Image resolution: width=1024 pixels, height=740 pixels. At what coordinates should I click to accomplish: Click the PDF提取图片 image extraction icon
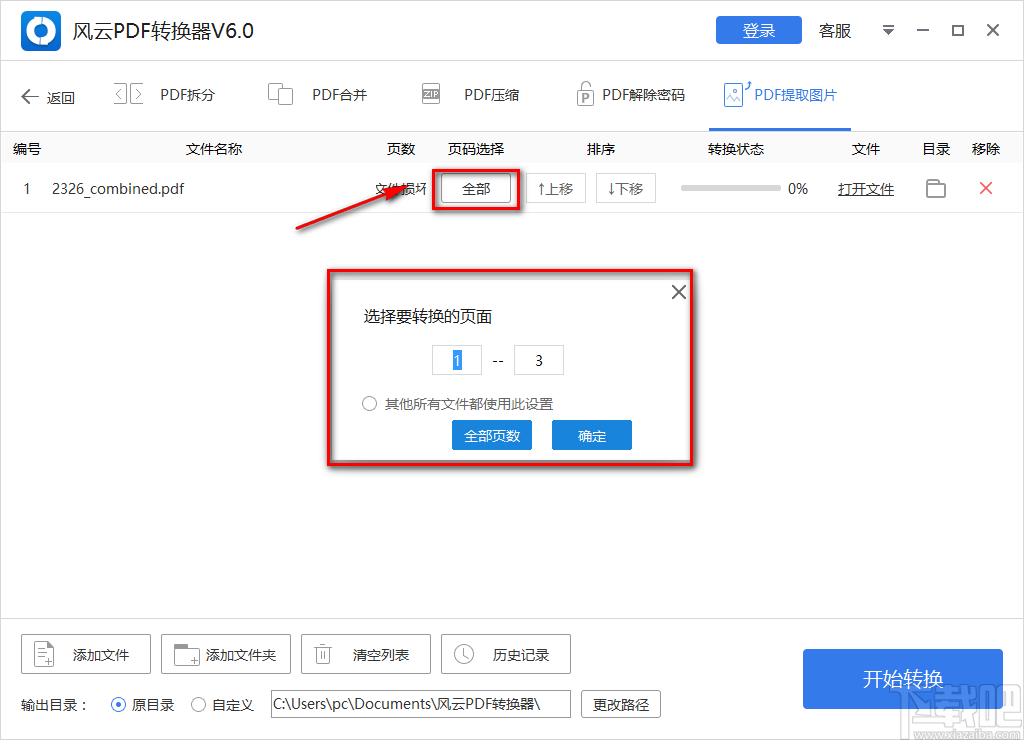(x=735, y=93)
